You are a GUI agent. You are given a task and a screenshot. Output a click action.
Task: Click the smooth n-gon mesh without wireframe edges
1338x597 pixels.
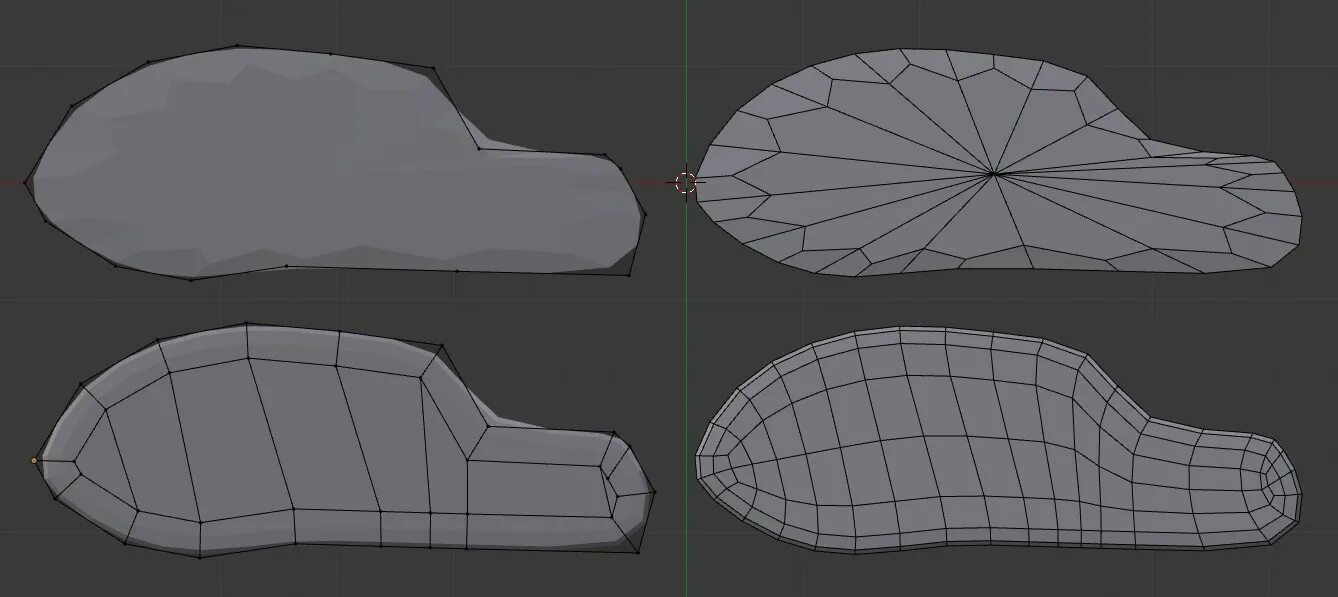[x=334, y=162]
